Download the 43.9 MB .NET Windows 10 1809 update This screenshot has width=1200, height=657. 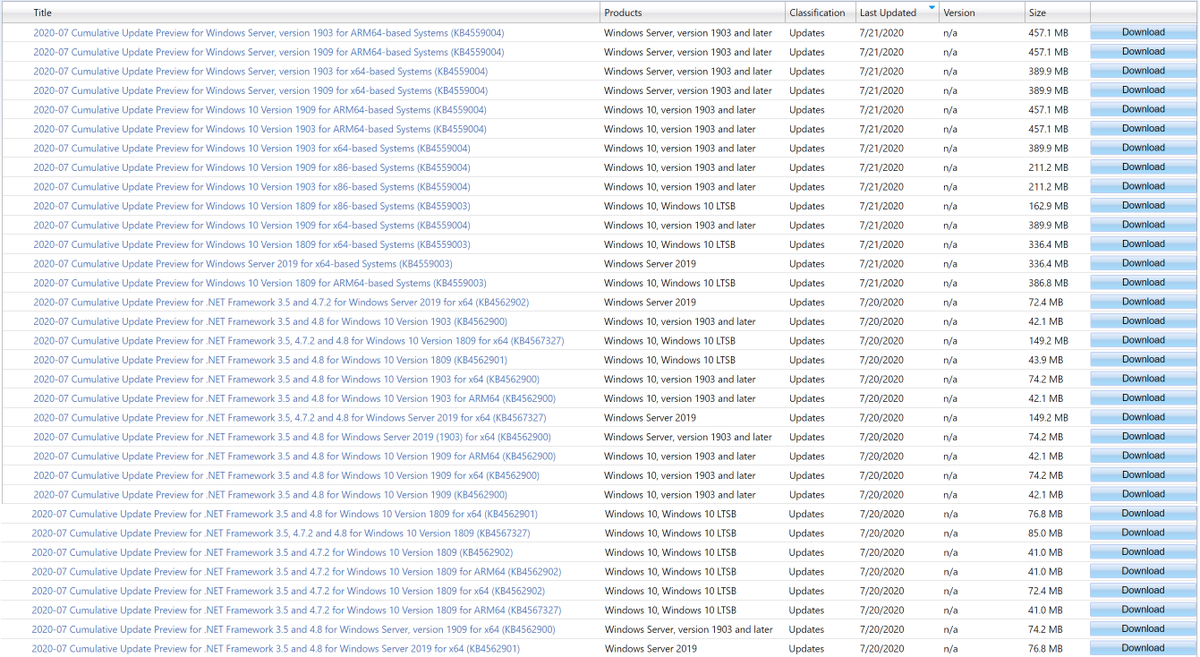pyautogui.click(x=1143, y=359)
